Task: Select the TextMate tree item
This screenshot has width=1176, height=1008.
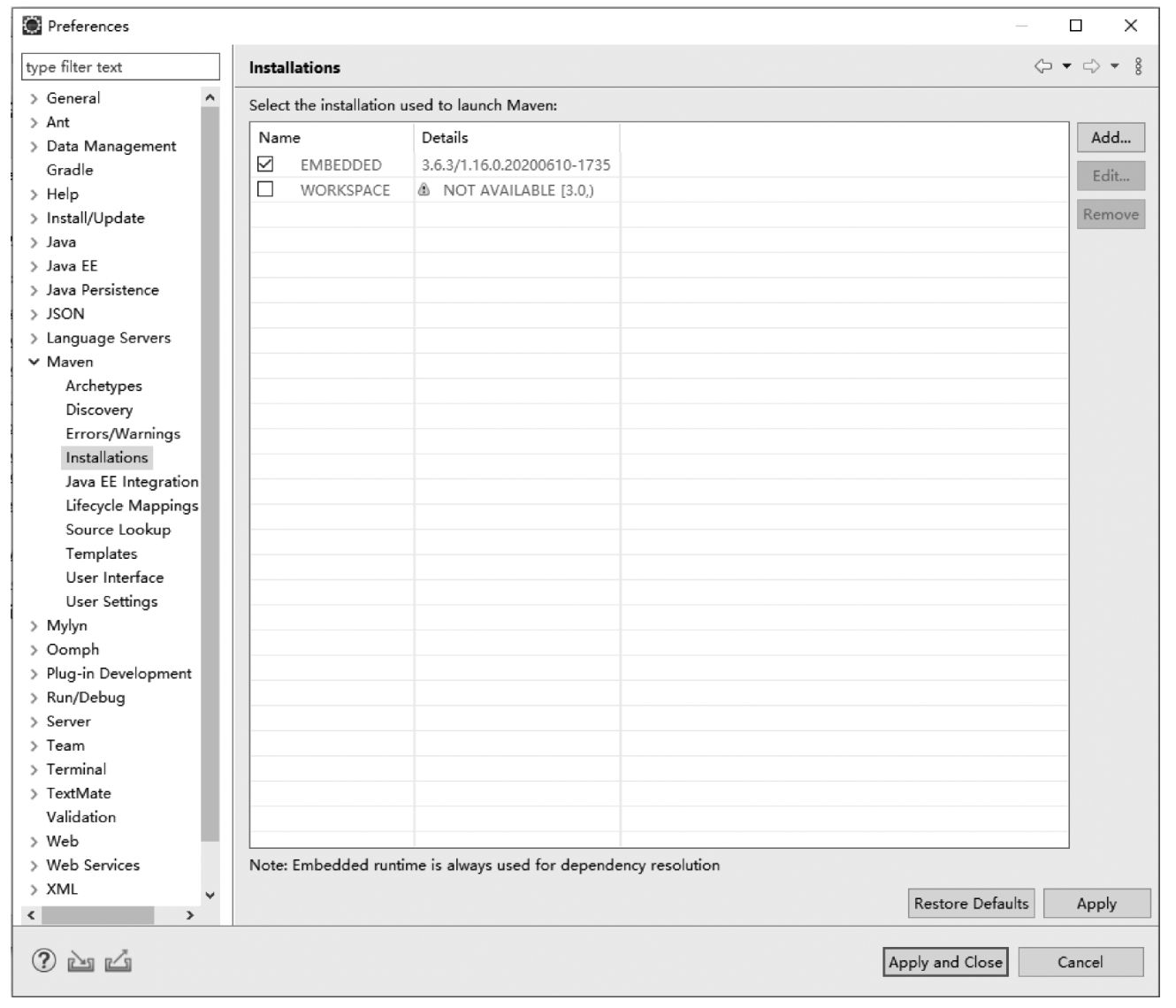Action: click(x=79, y=793)
